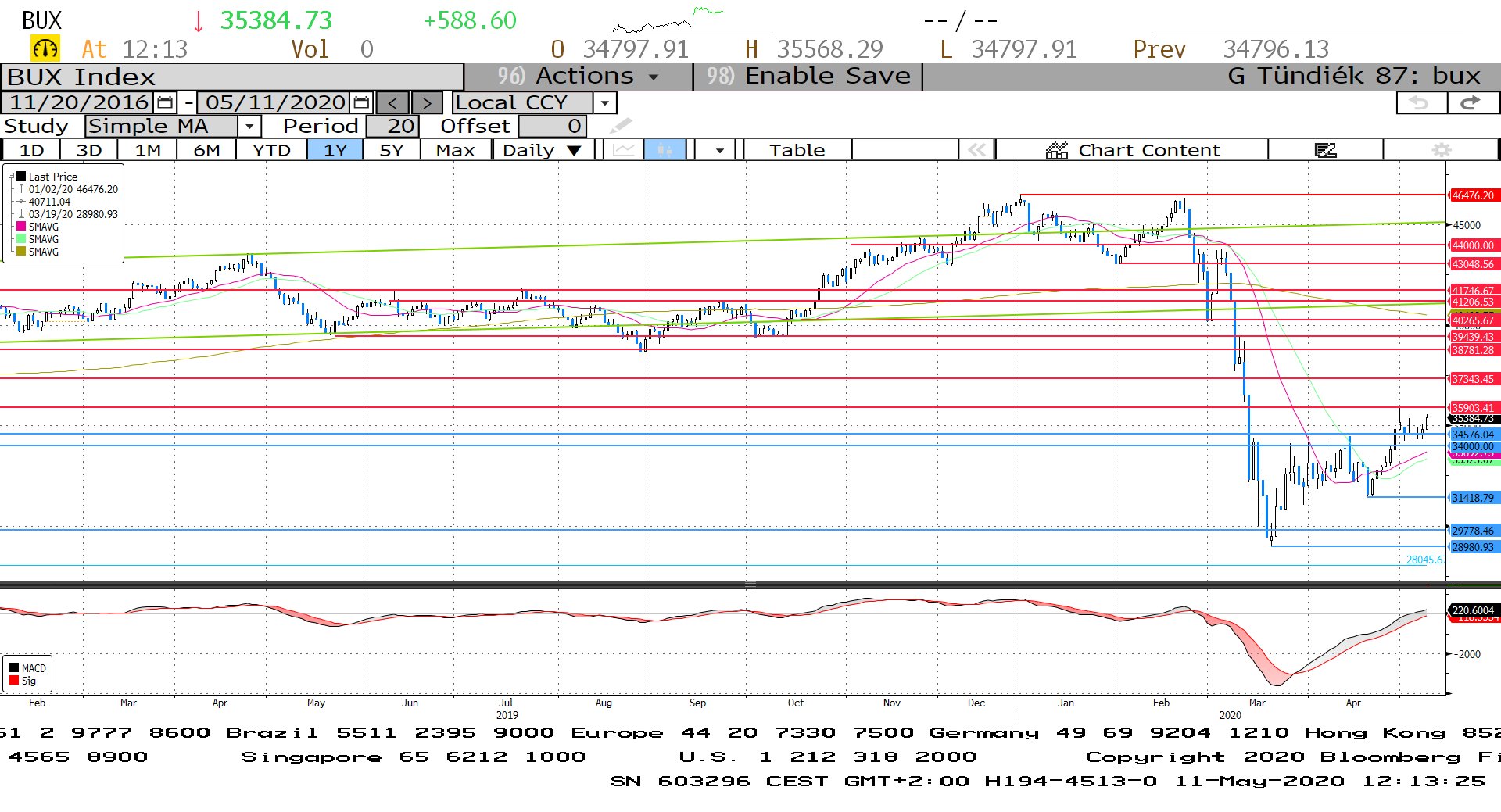This screenshot has width=1501, height=812.
Task: Click the yellow clock delay icon
Action: pos(45,48)
